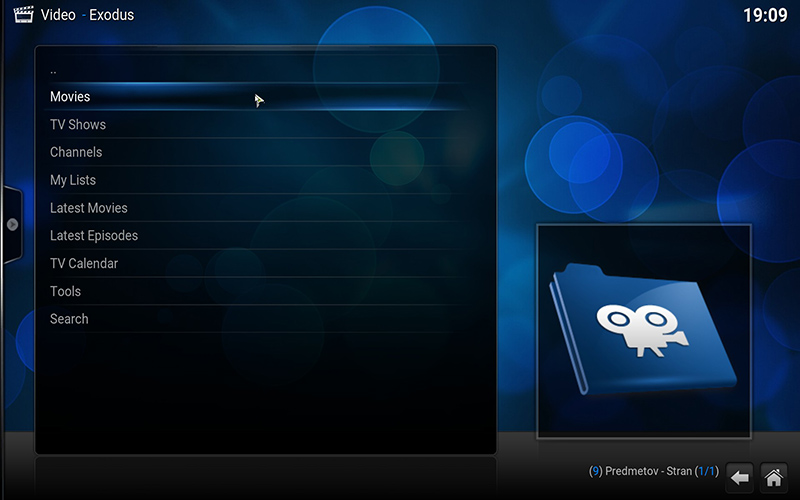Viewport: 800px width, 500px height.
Task: Open the TV Calendar item
Action: coord(84,264)
